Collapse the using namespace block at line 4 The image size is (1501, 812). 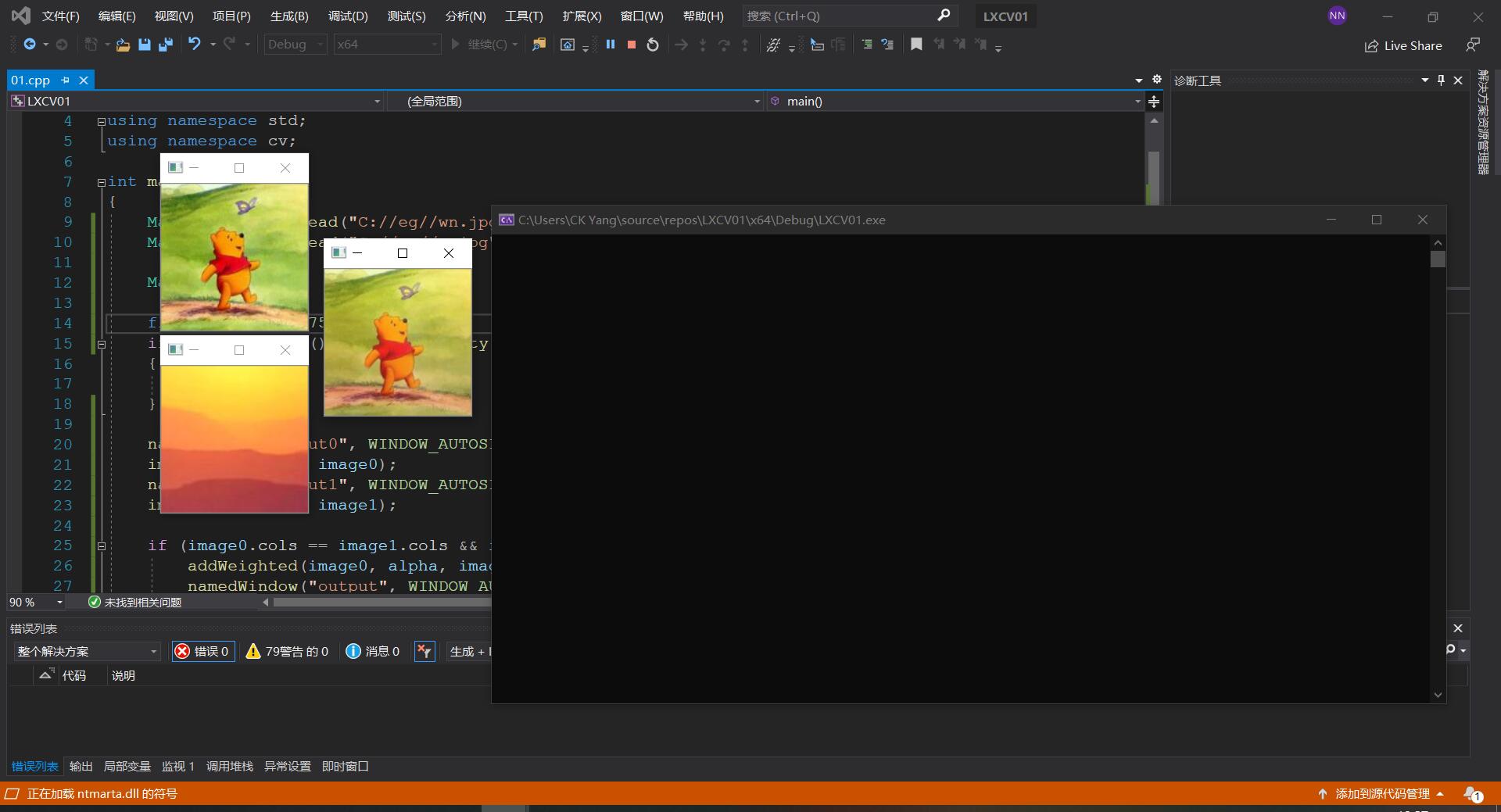[101, 121]
